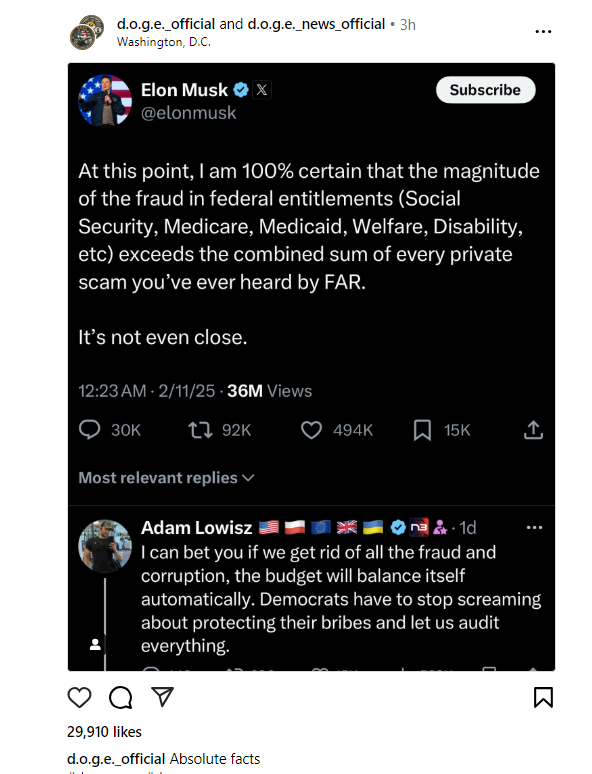Open d.o.g.e._news_official profile link

pos(316,24)
